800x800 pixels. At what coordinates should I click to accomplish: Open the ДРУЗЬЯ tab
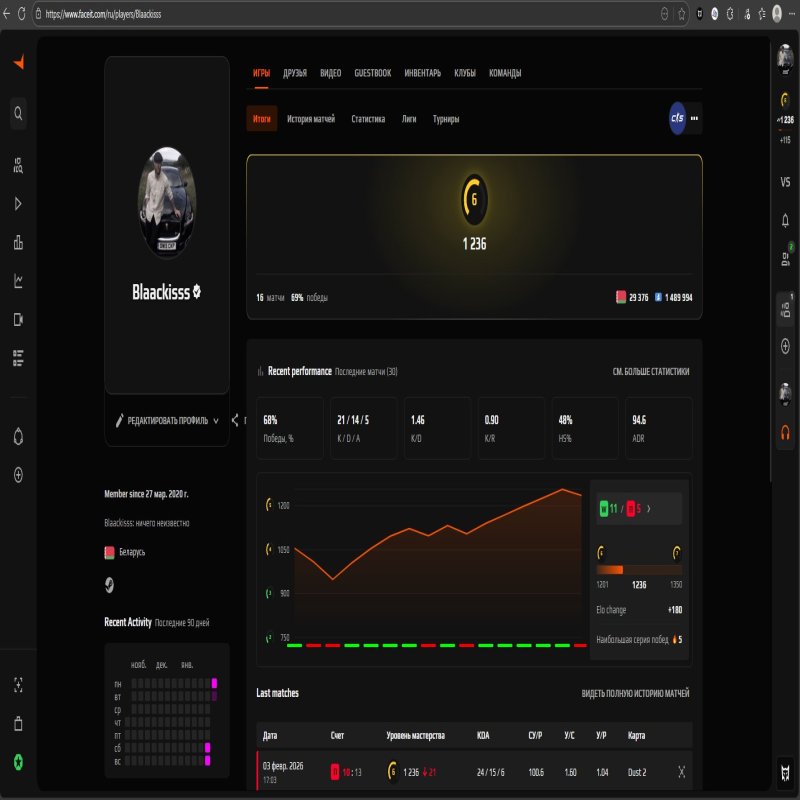(x=297, y=73)
